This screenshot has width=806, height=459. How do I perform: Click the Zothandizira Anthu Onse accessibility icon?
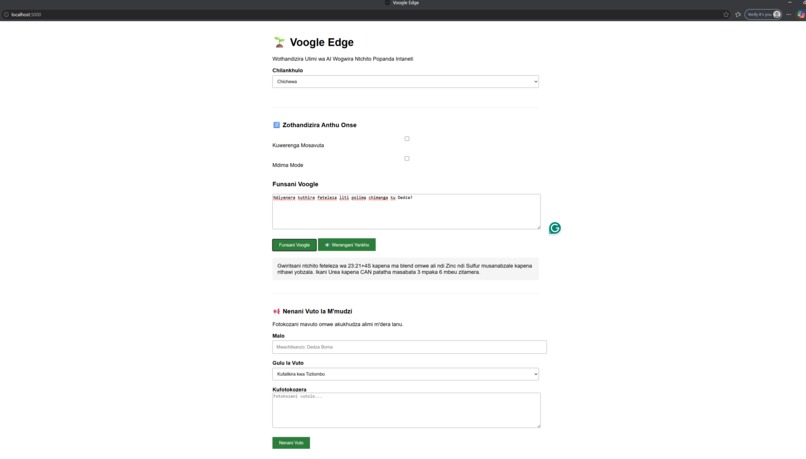tap(277, 125)
